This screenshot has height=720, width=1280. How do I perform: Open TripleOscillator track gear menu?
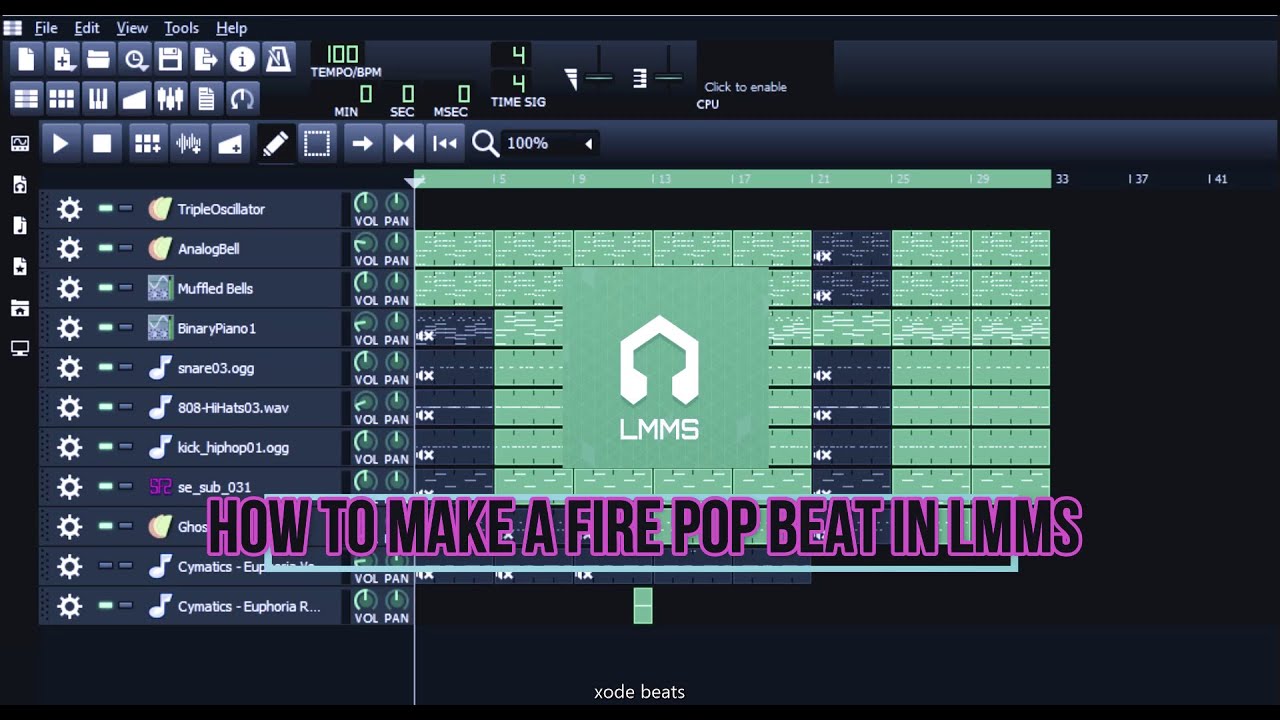(x=69, y=209)
